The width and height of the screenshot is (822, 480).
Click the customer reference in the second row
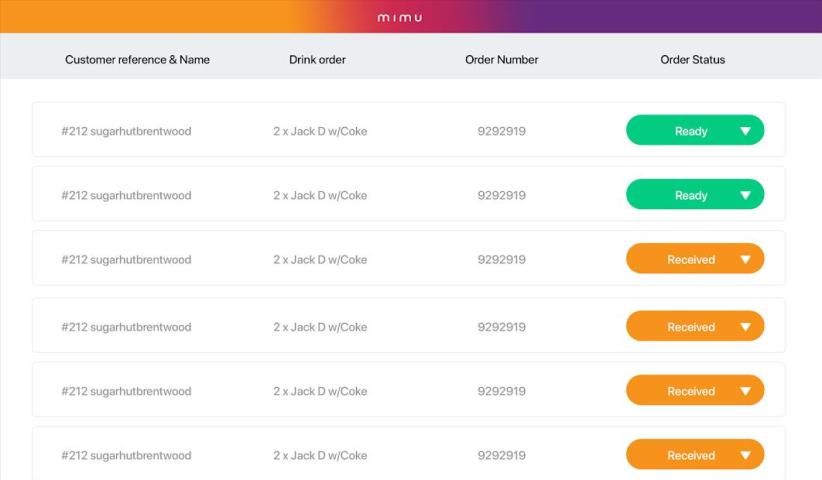pos(126,195)
